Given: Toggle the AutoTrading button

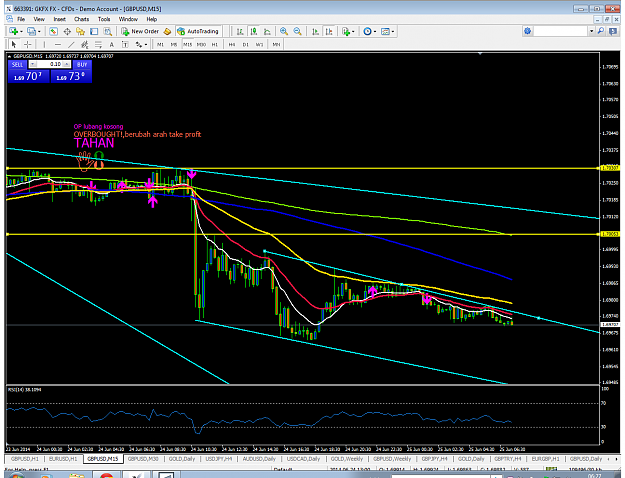Looking at the screenshot, I should (x=199, y=31).
